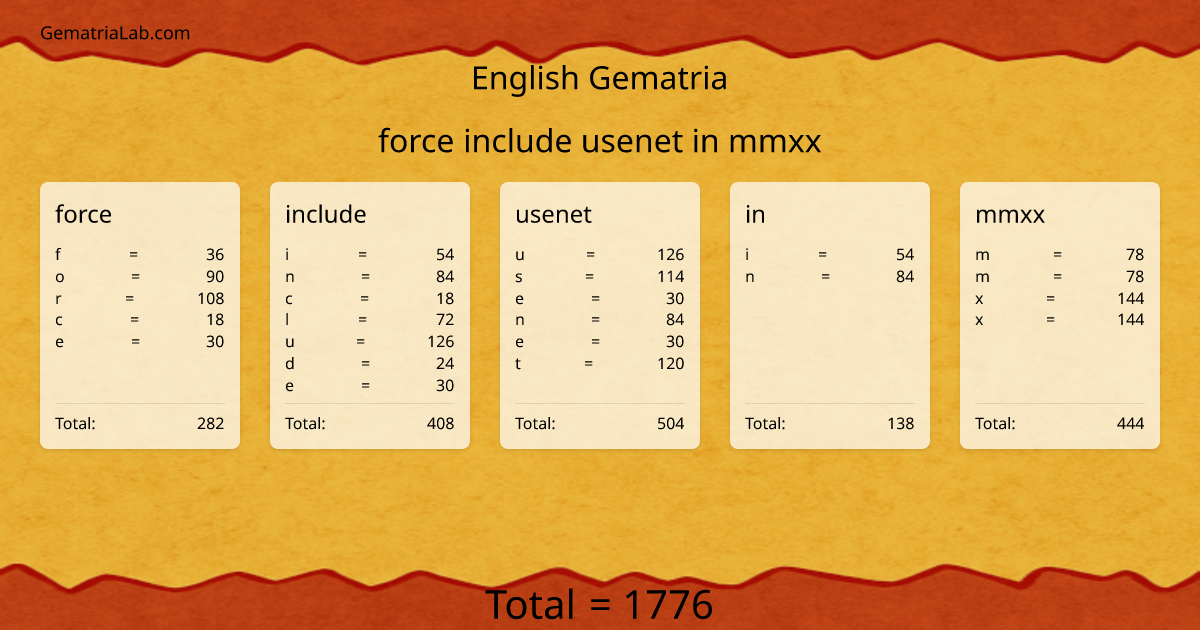Select usenet card total 504
The height and width of the screenshot is (630, 1200).
click(671, 423)
